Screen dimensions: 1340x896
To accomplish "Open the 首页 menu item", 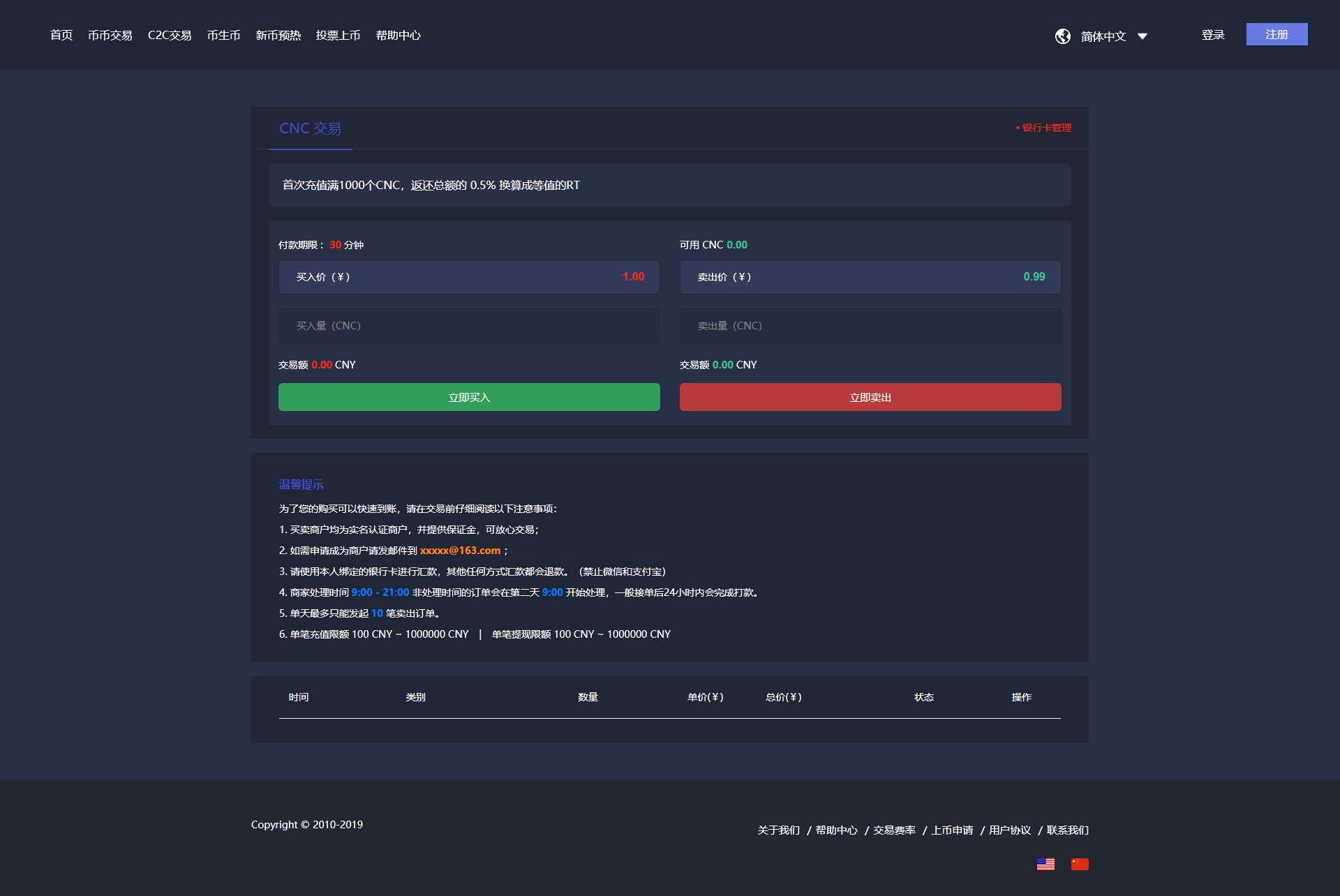I will 61,35.
